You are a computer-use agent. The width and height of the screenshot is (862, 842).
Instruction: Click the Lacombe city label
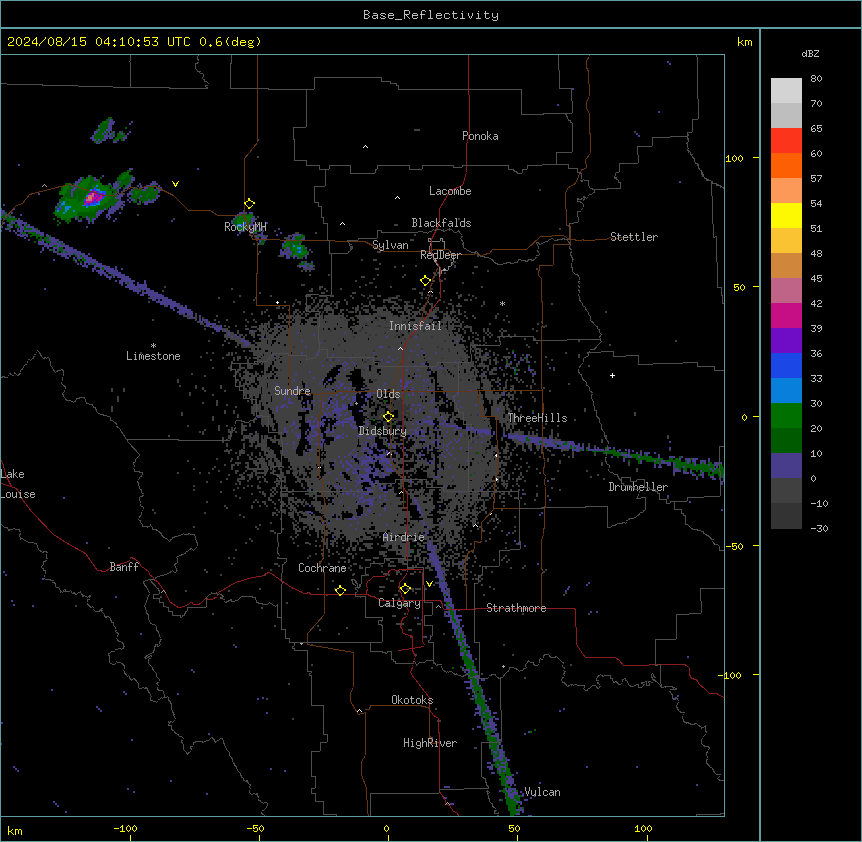tap(450, 191)
